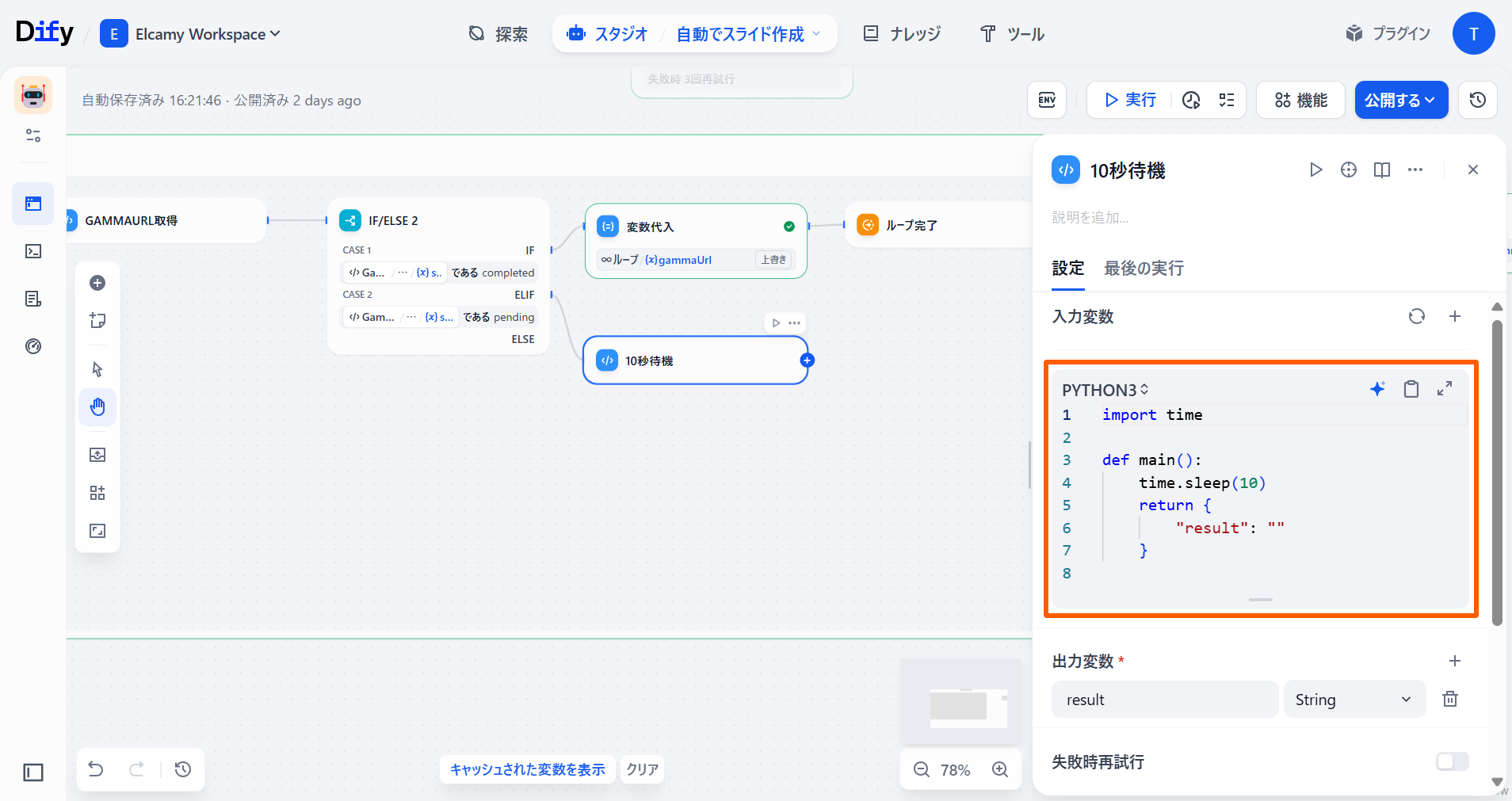Run this step with play icon
The width and height of the screenshot is (1512, 801).
click(1315, 170)
